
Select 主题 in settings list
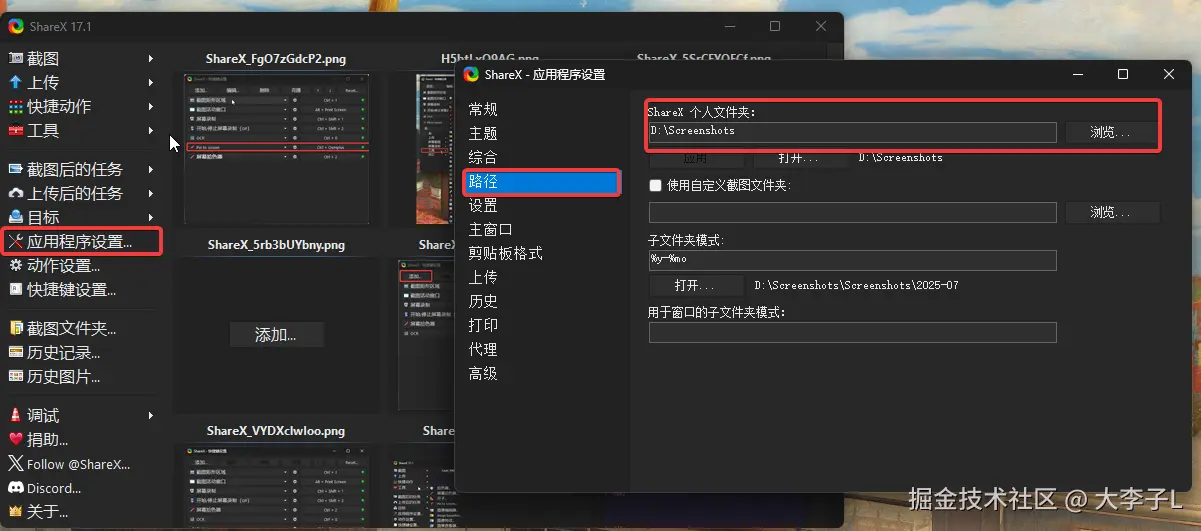pos(483,133)
